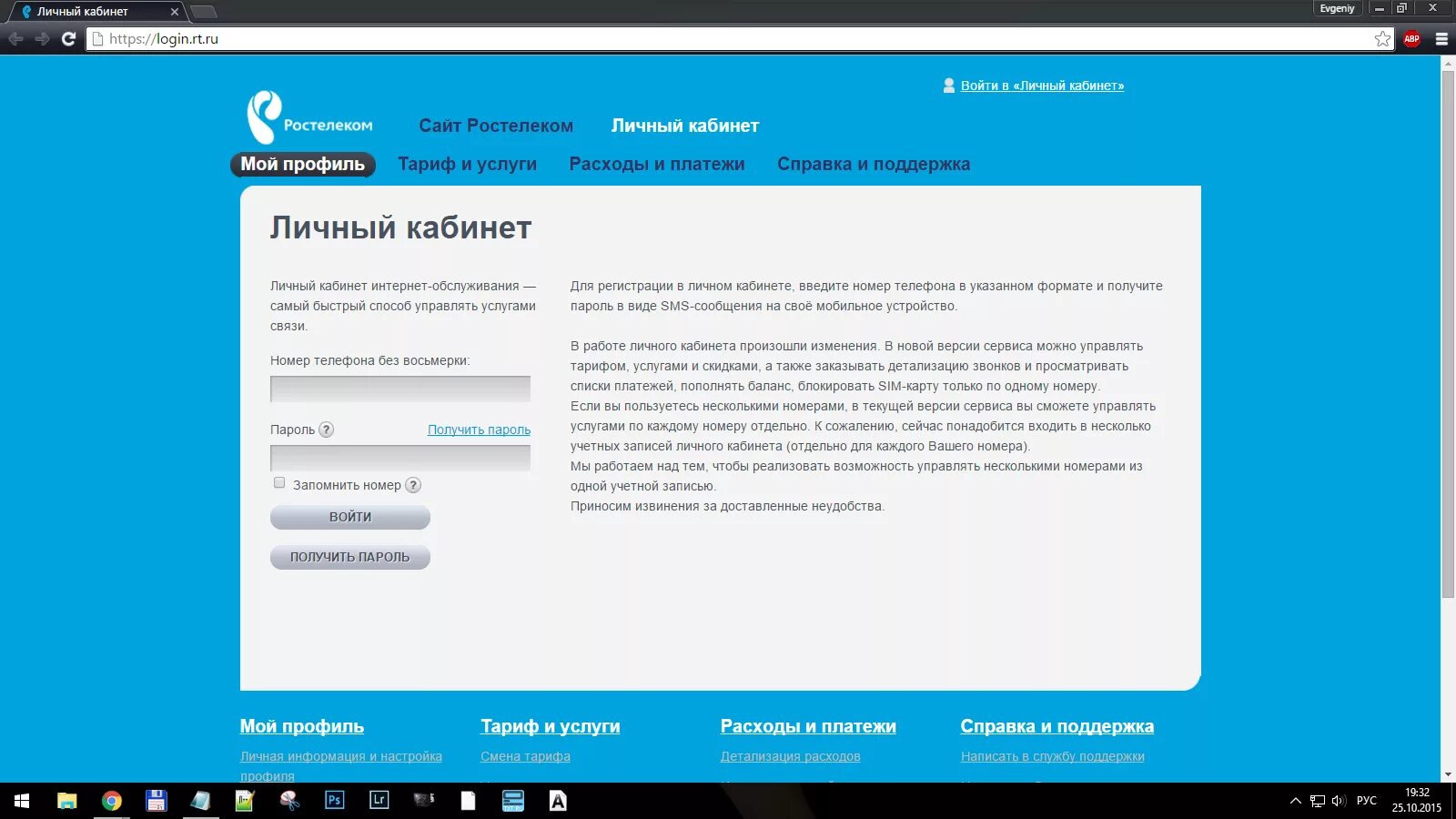Open the clock showing 19:32
This screenshot has height=819, width=1456.
[1417, 801]
